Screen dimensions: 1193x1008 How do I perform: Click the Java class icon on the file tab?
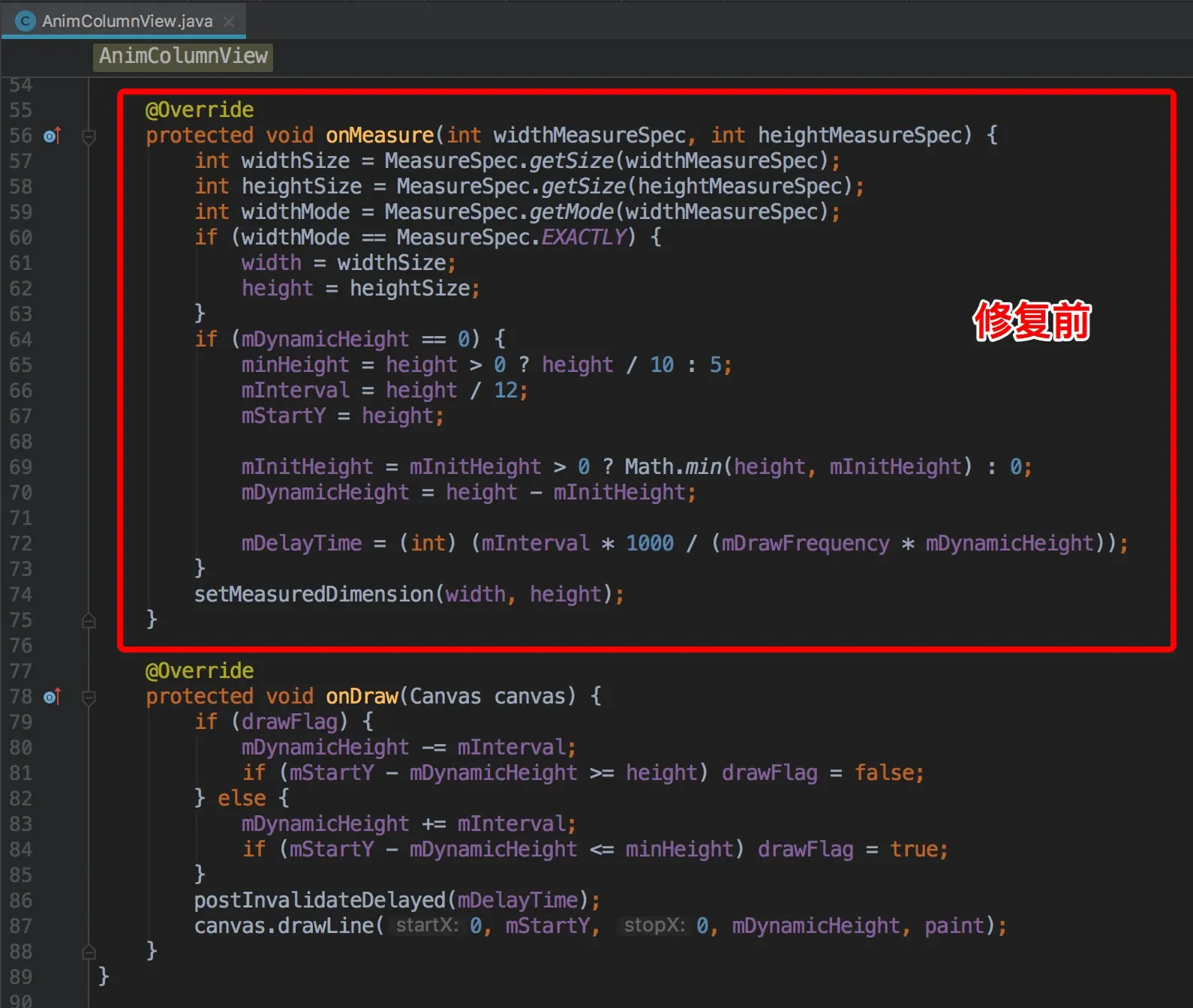pyautogui.click(x=26, y=21)
